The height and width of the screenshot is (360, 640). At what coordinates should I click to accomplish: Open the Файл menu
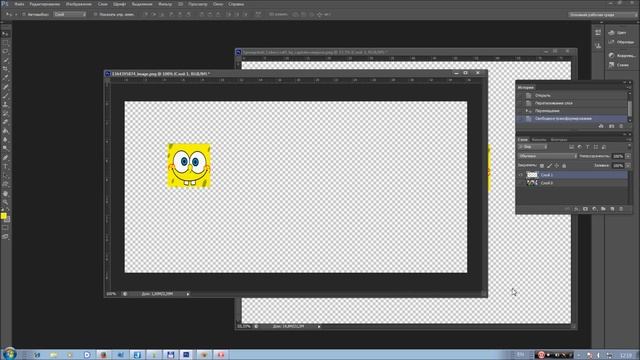click(x=19, y=4)
